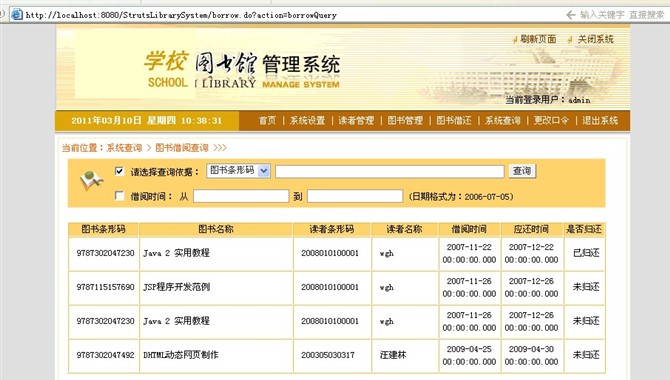Open the 系统设置 menu

click(x=308, y=121)
